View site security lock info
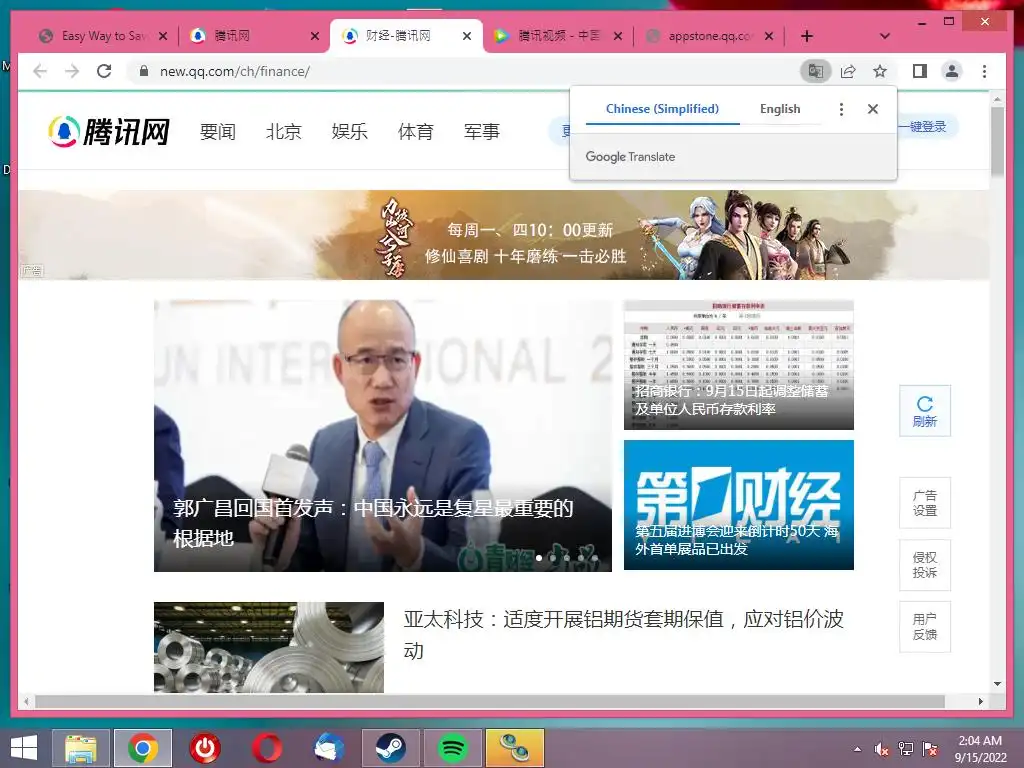The image size is (1024, 768). pos(144,71)
